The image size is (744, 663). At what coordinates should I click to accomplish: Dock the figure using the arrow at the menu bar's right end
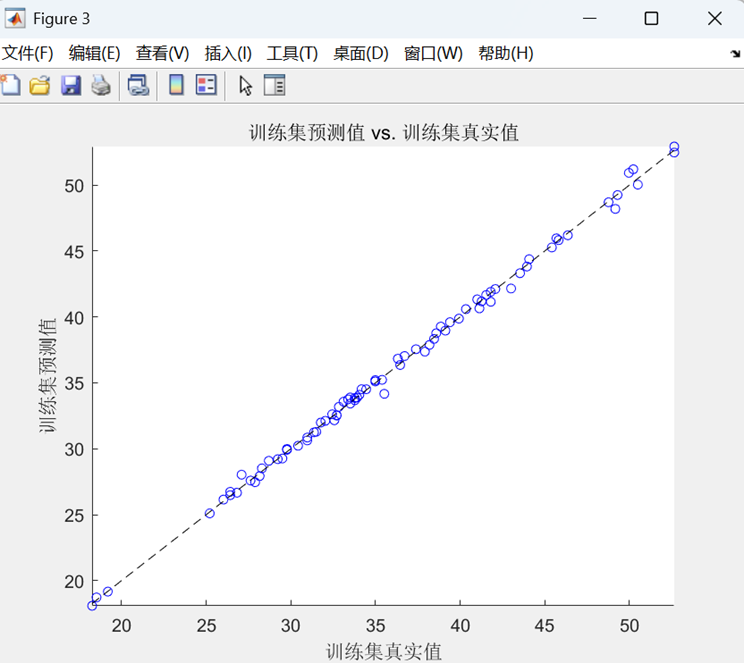pos(735,54)
